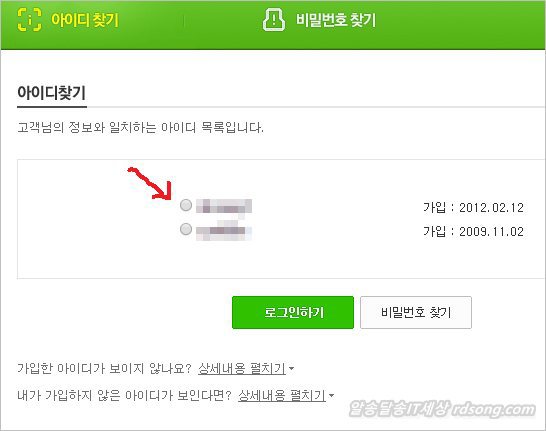Click the white 비밀번호 찾기 button
This screenshot has width=546, height=431.
(x=416, y=312)
